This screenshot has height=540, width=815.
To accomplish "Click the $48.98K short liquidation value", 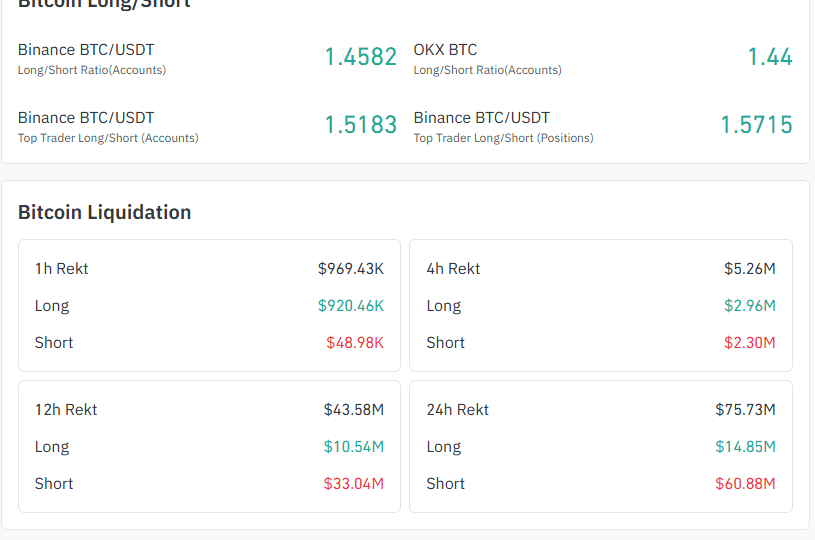I will coord(355,343).
